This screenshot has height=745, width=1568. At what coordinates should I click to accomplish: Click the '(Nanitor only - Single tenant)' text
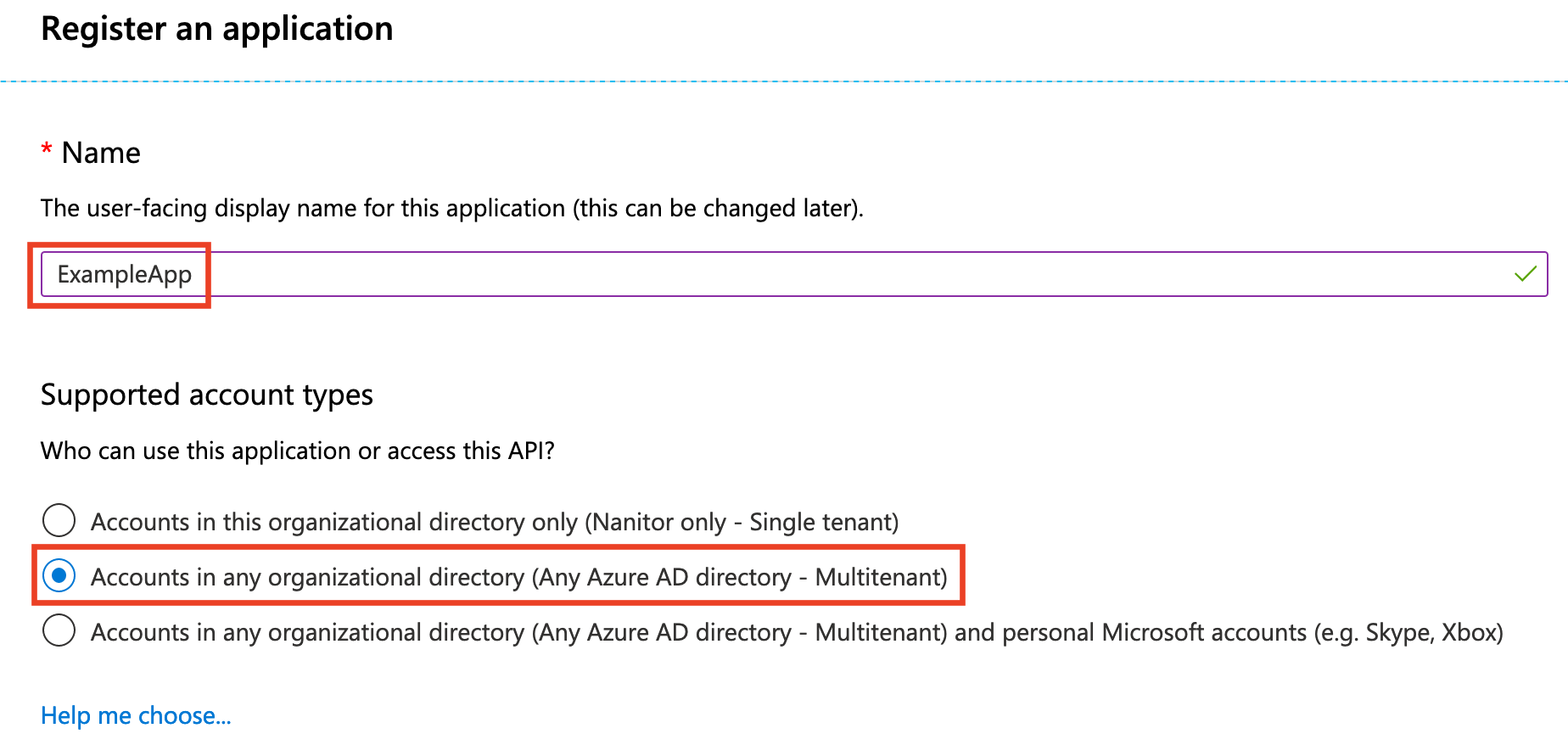point(742,522)
